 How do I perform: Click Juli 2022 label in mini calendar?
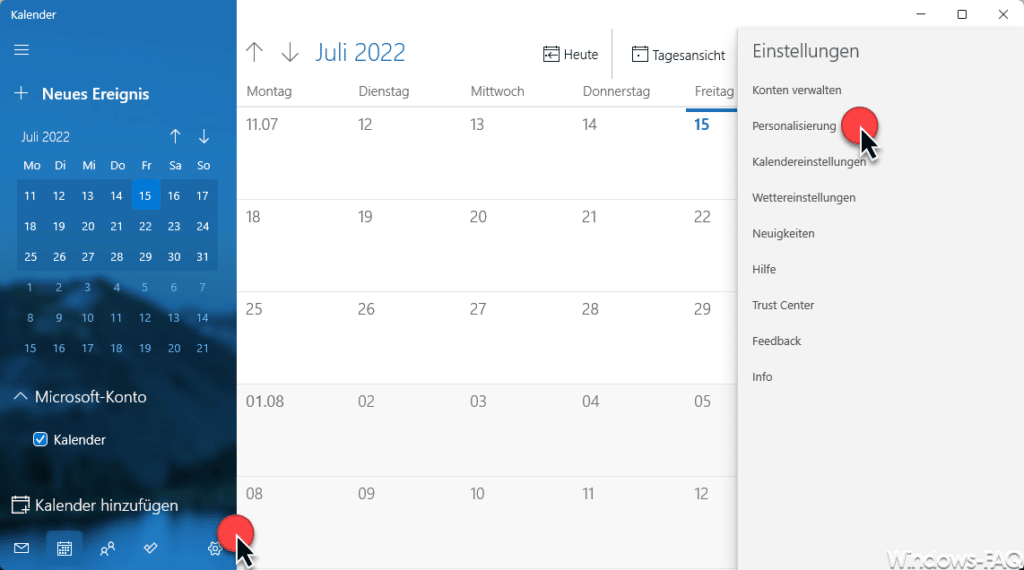[x=45, y=137]
